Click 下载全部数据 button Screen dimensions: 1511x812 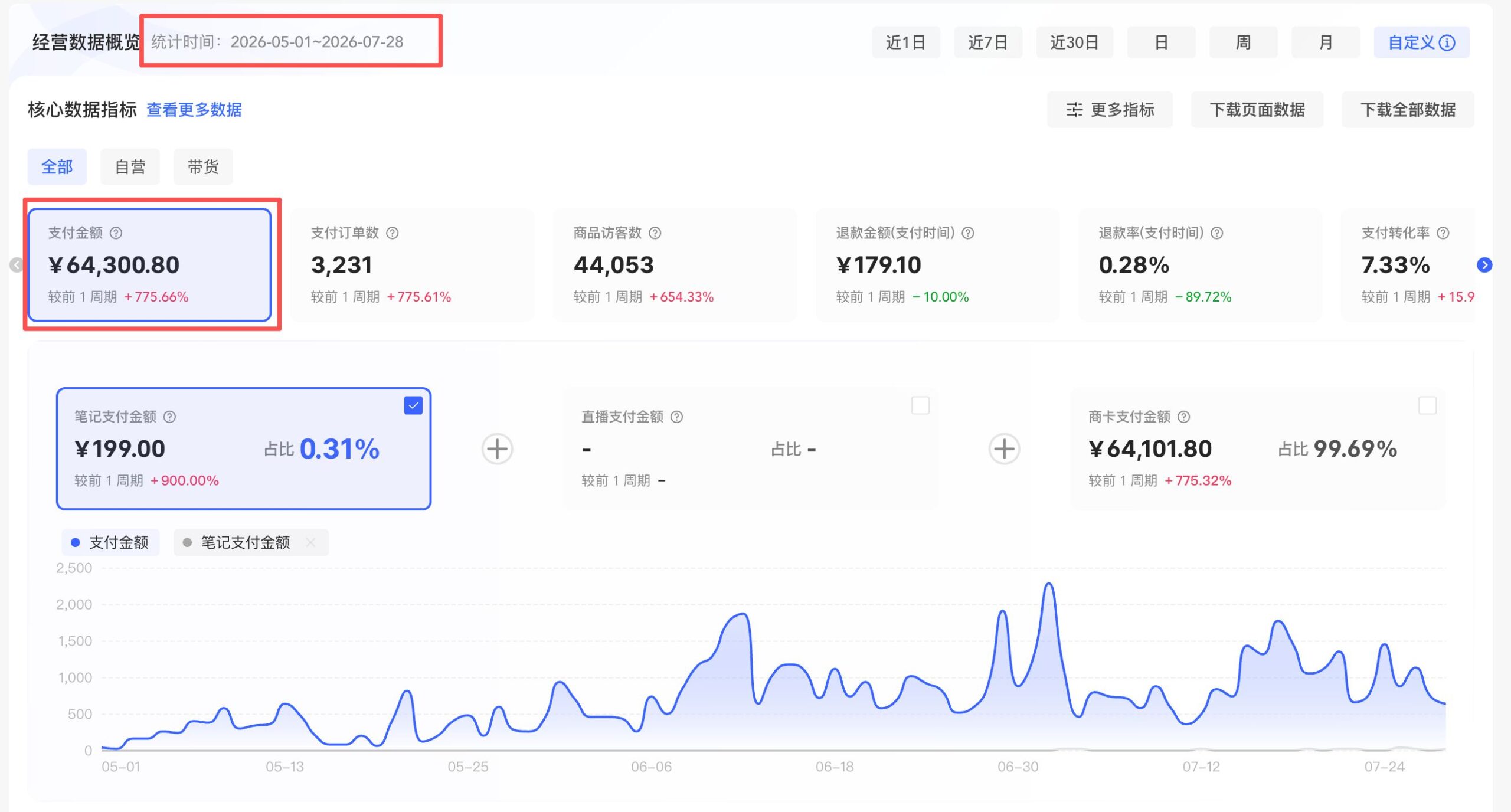[x=1408, y=110]
